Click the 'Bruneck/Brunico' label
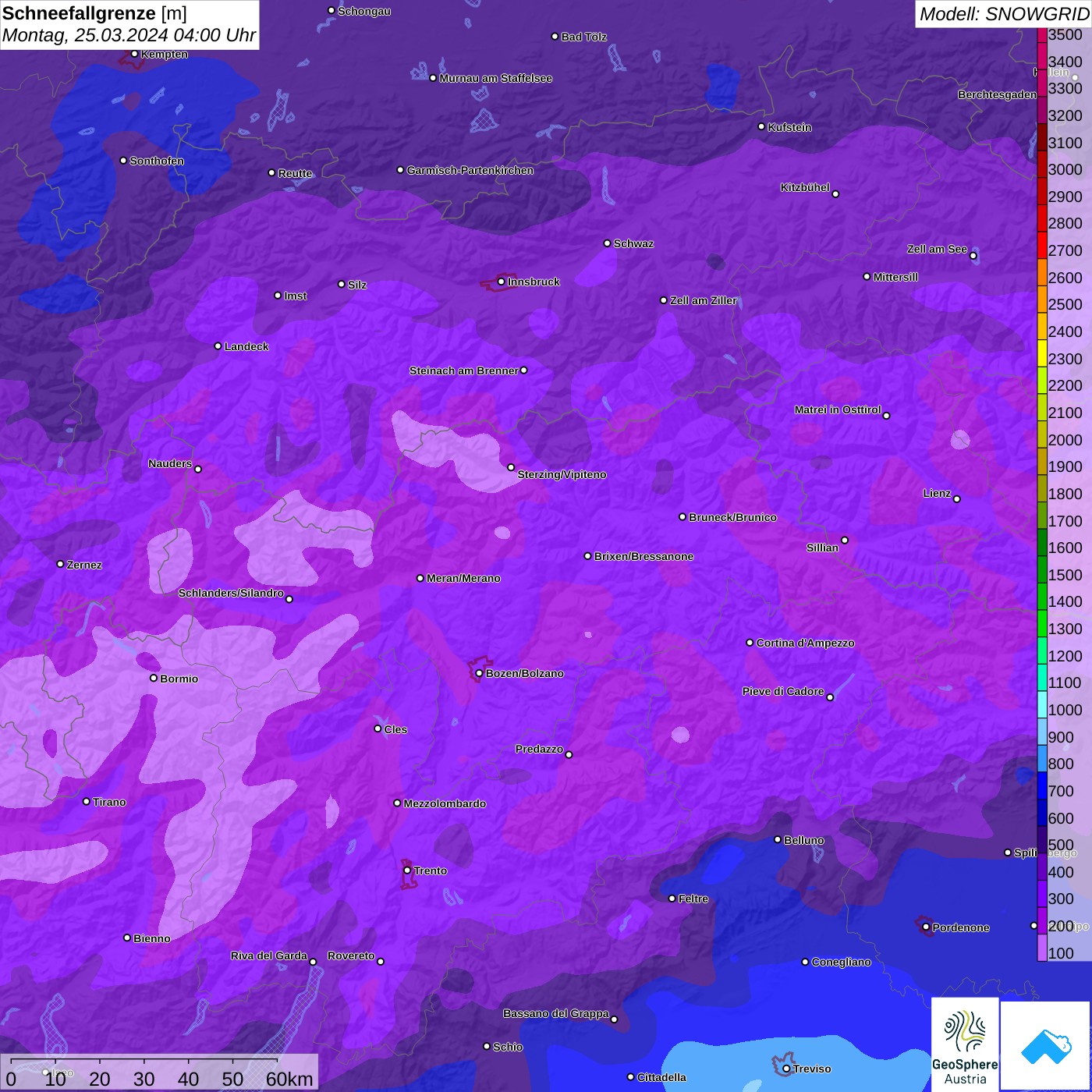This screenshot has width=1092, height=1092. [x=733, y=518]
